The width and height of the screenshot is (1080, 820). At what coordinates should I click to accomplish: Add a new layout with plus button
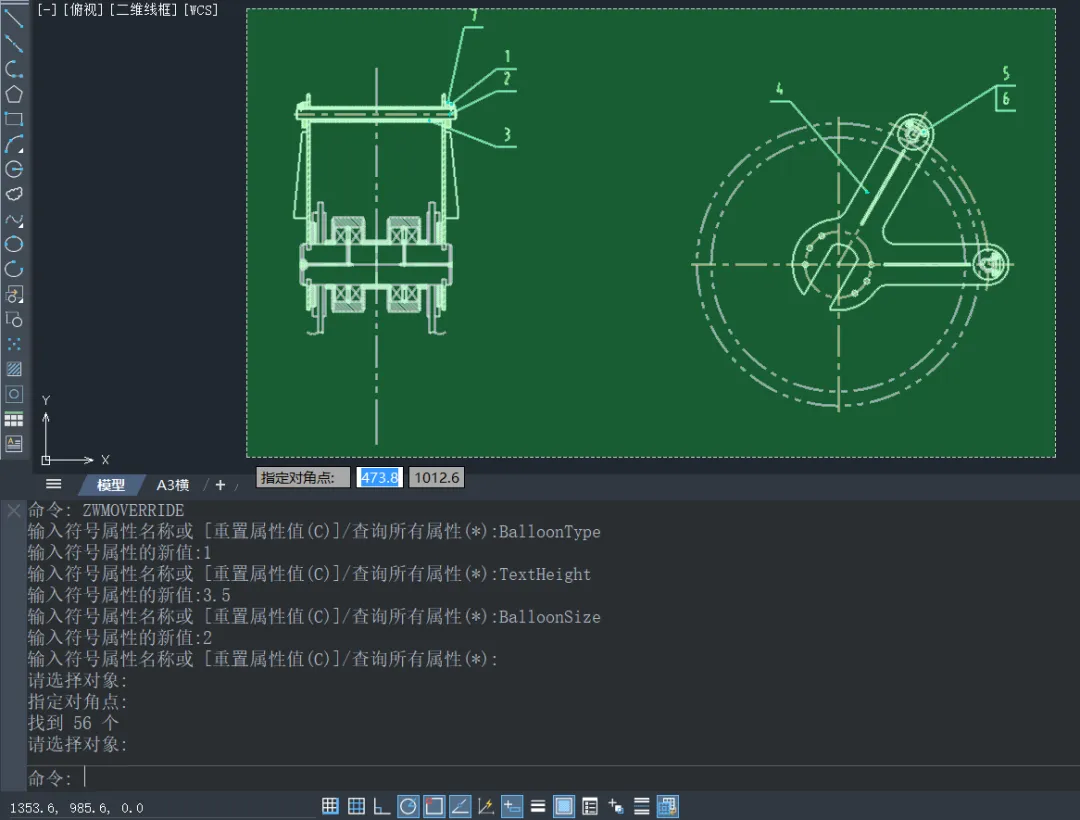(x=220, y=485)
